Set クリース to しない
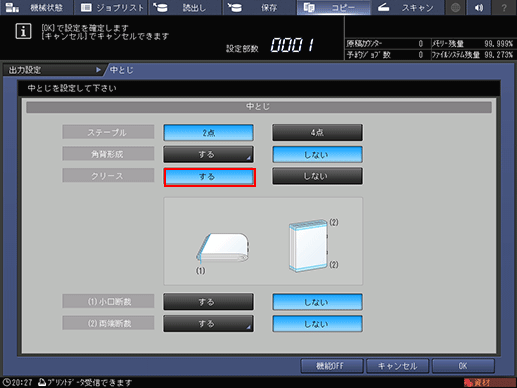 tap(317, 176)
